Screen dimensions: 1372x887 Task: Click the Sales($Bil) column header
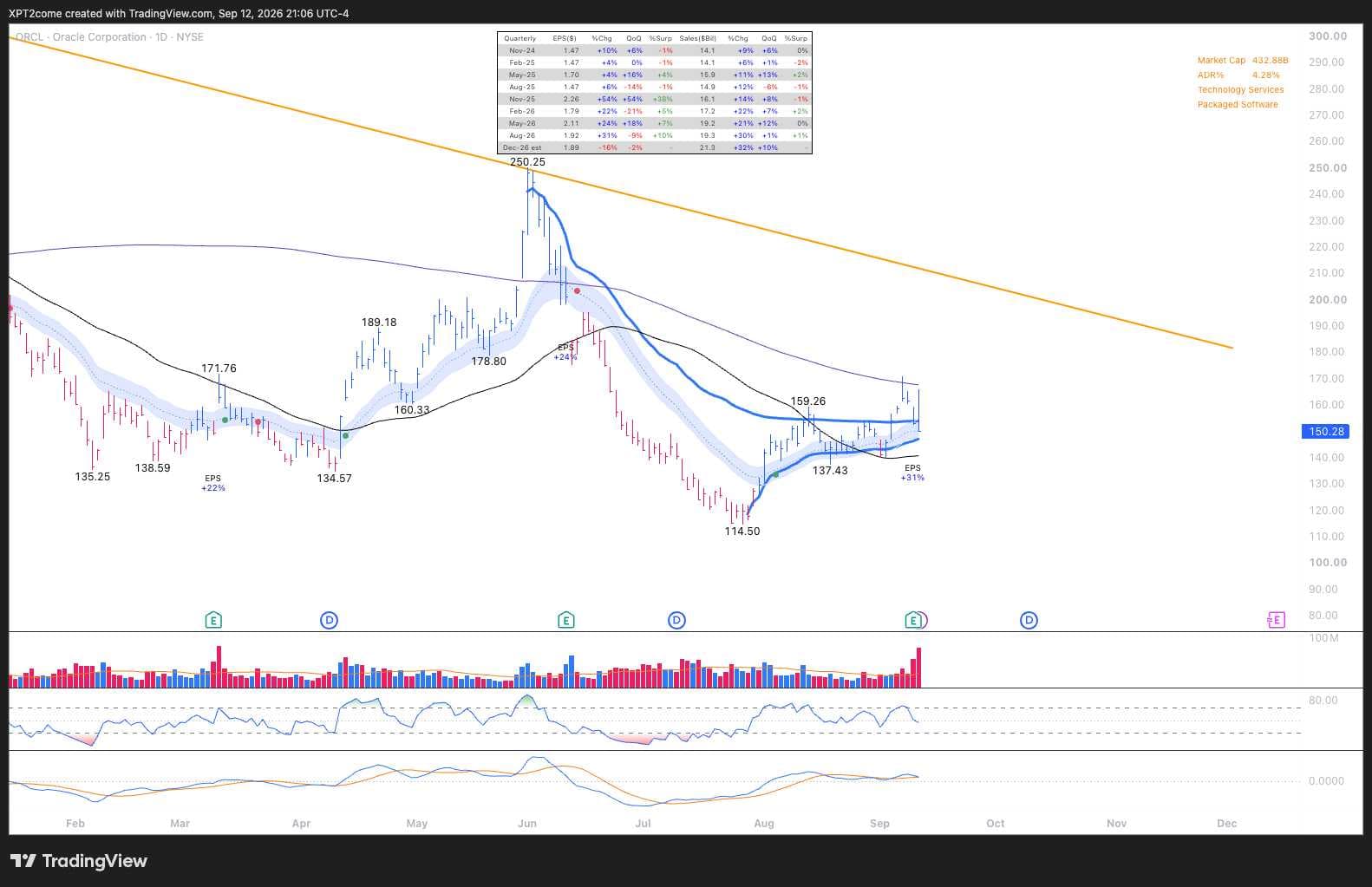coord(698,39)
